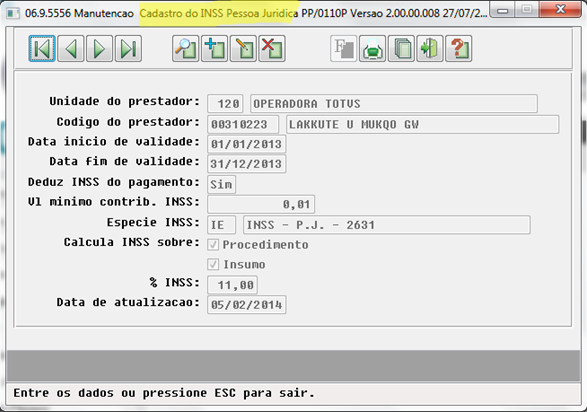
Task: Delete the record with red X icon
Action: tap(272, 49)
